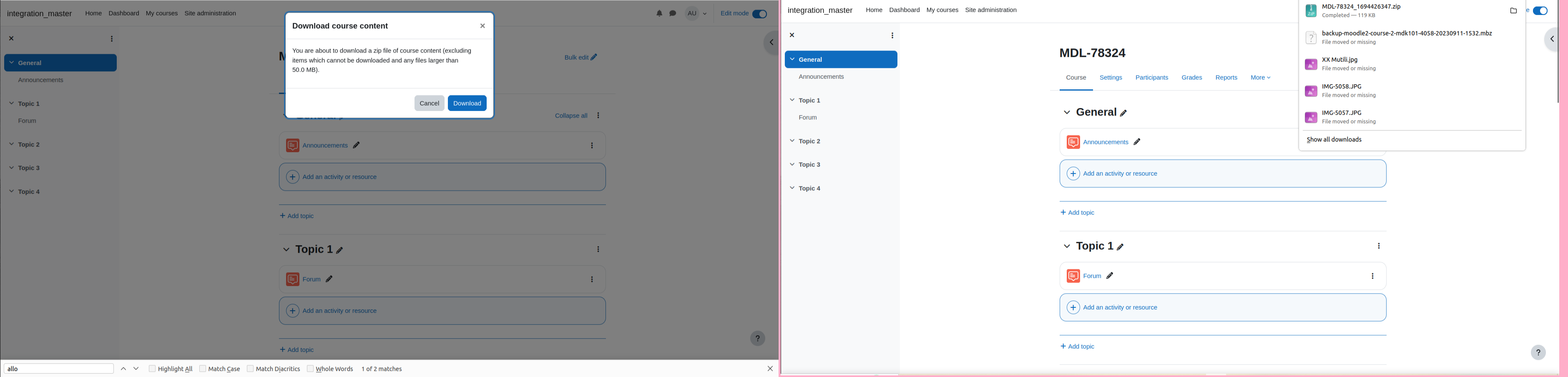Screen dimensions: 1568x377
Task: Click the MDL-78324 zip file icon
Action: pyautogui.click(x=1311, y=11)
